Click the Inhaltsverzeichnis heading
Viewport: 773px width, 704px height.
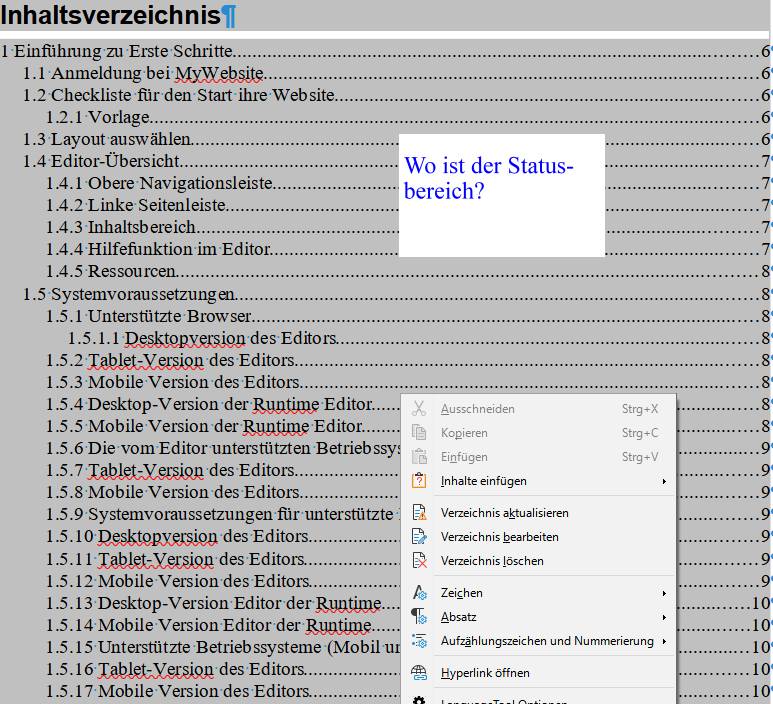(110, 15)
